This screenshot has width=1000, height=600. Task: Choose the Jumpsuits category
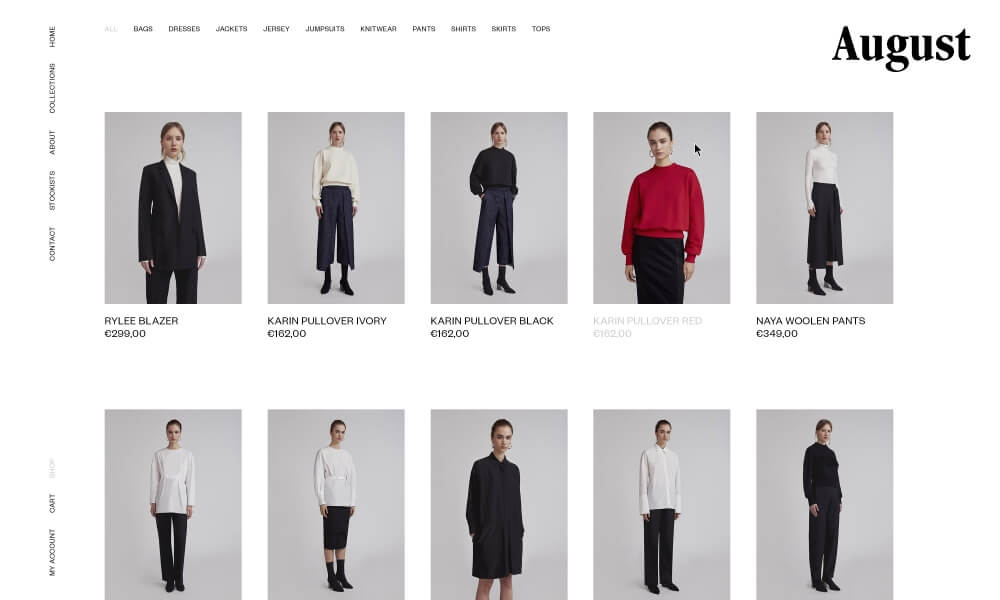point(325,29)
